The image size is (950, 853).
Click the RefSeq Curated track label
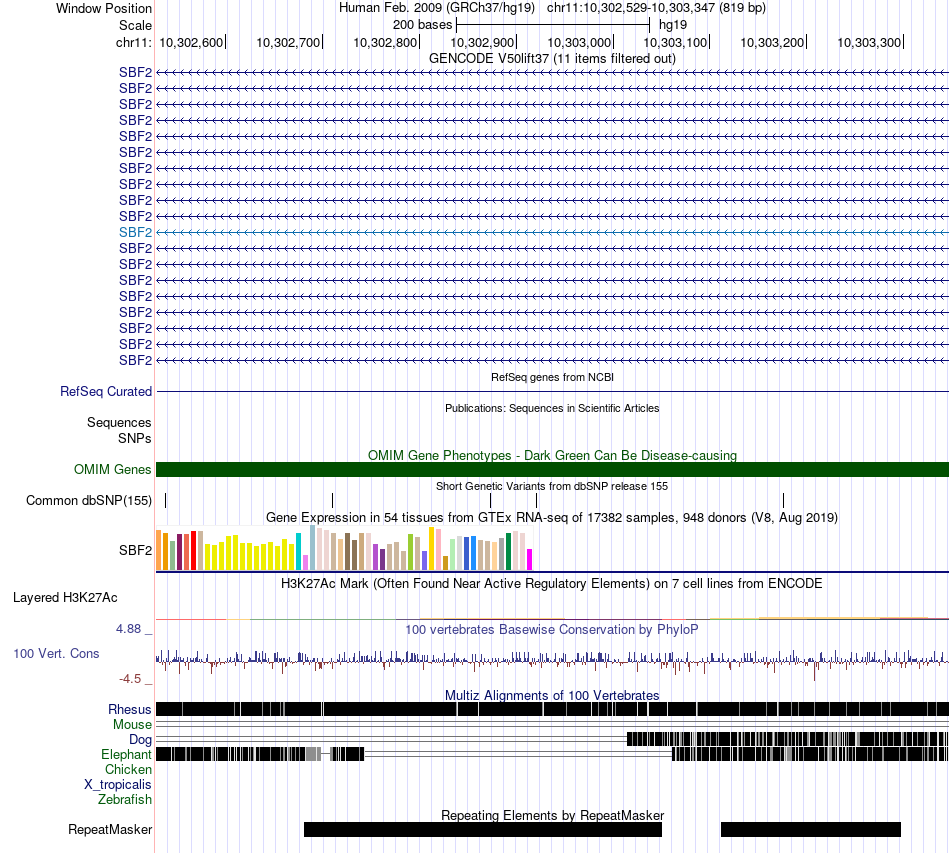click(106, 391)
